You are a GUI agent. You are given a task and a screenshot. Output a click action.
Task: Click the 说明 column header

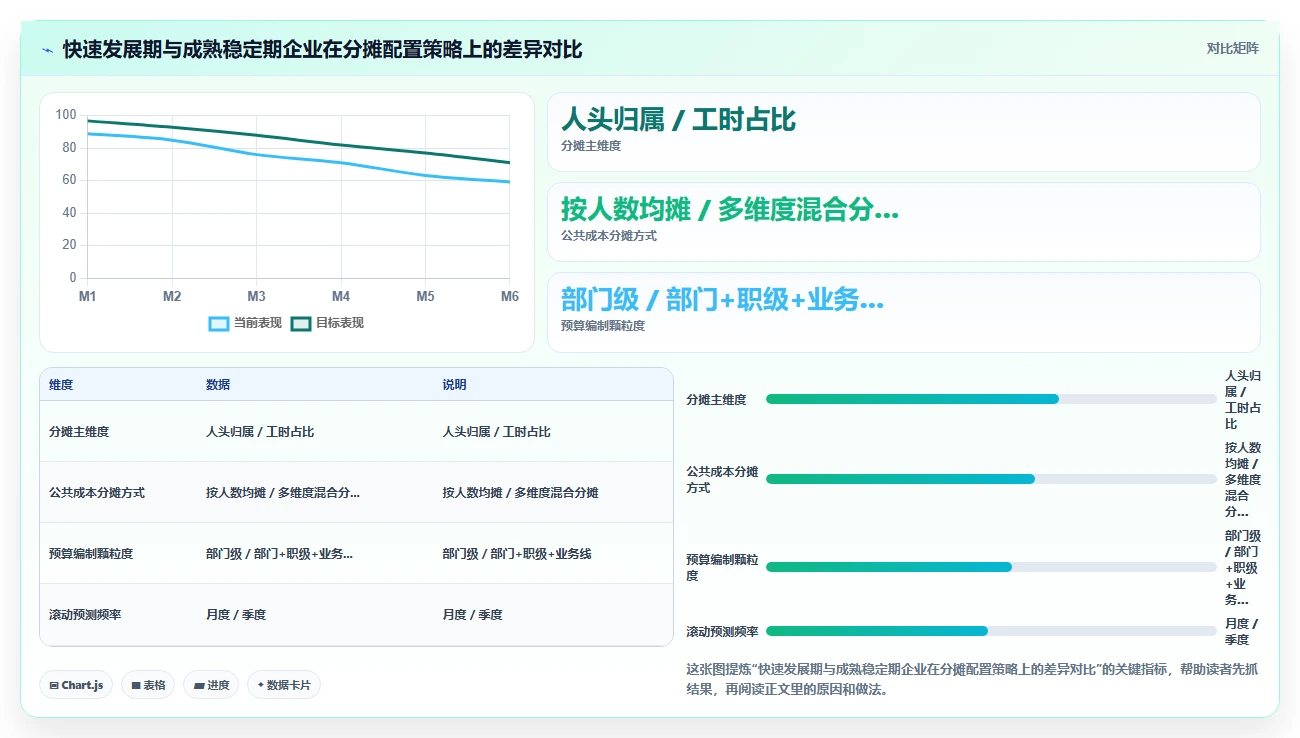pyautogui.click(x=455, y=385)
